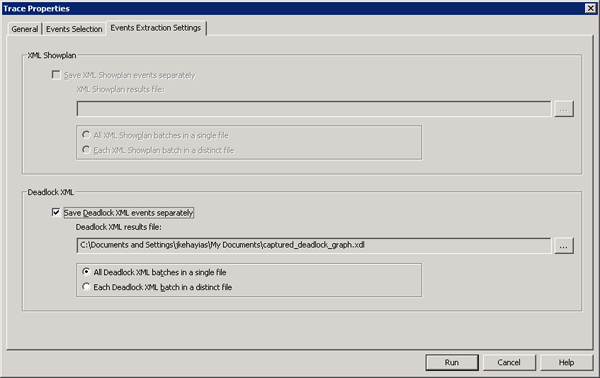Click the XML Showplan results file field

click(x=314, y=109)
